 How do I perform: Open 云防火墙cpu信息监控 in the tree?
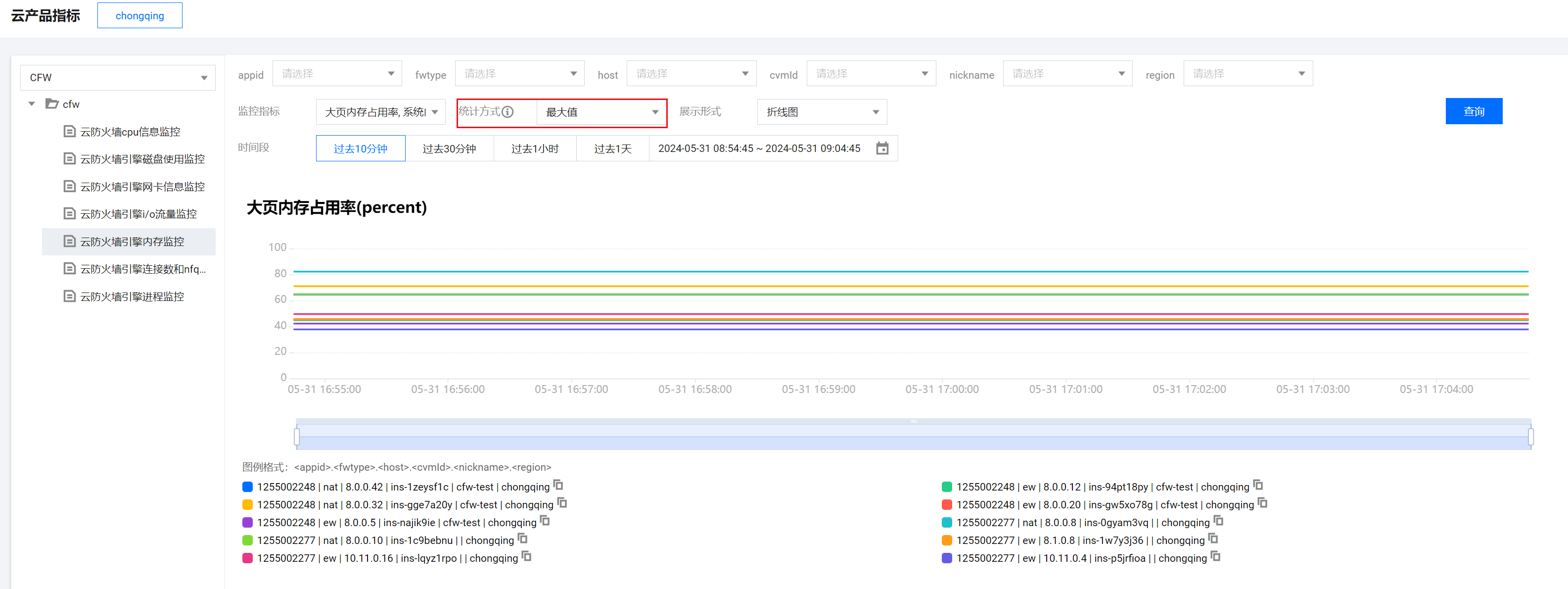[130, 132]
